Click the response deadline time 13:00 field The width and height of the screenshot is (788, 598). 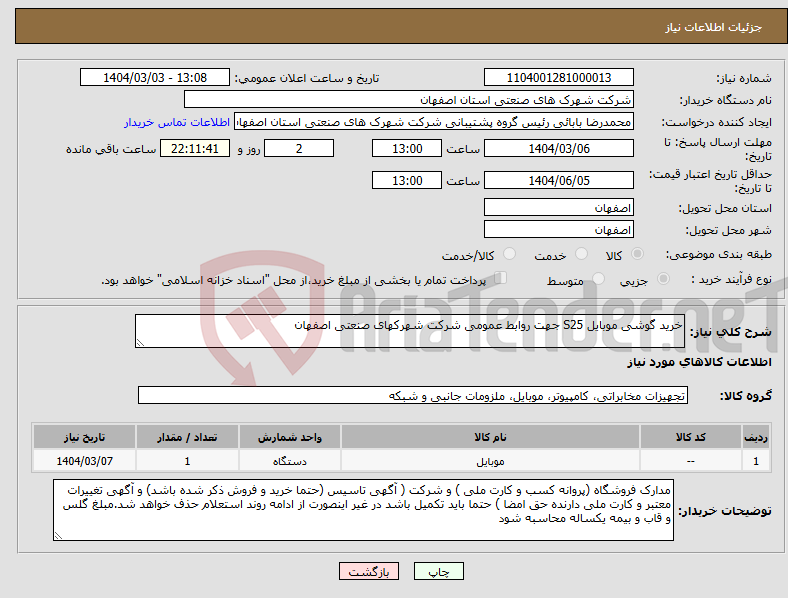(x=407, y=149)
